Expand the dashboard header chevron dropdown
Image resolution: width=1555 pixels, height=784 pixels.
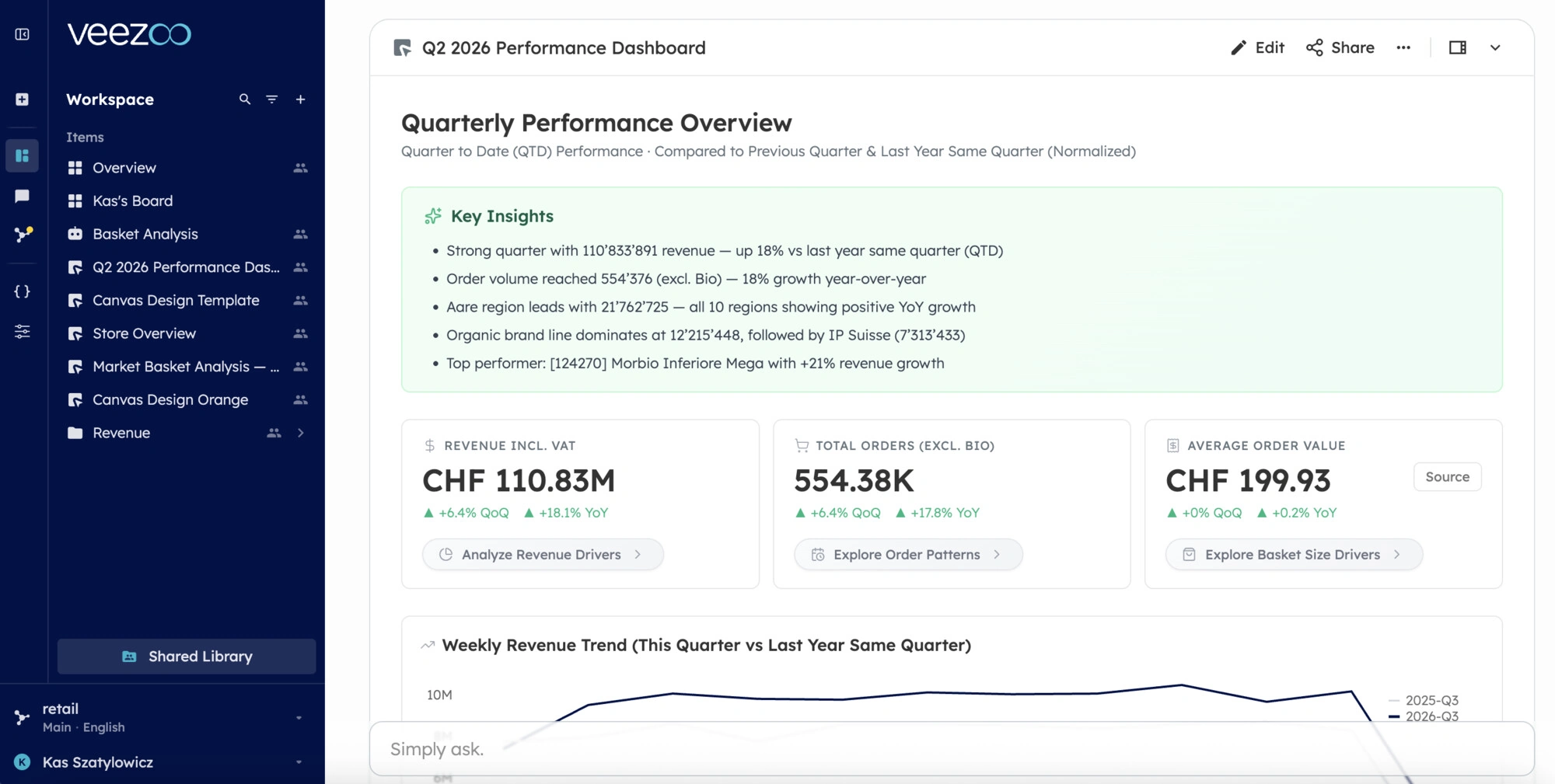[x=1495, y=47]
